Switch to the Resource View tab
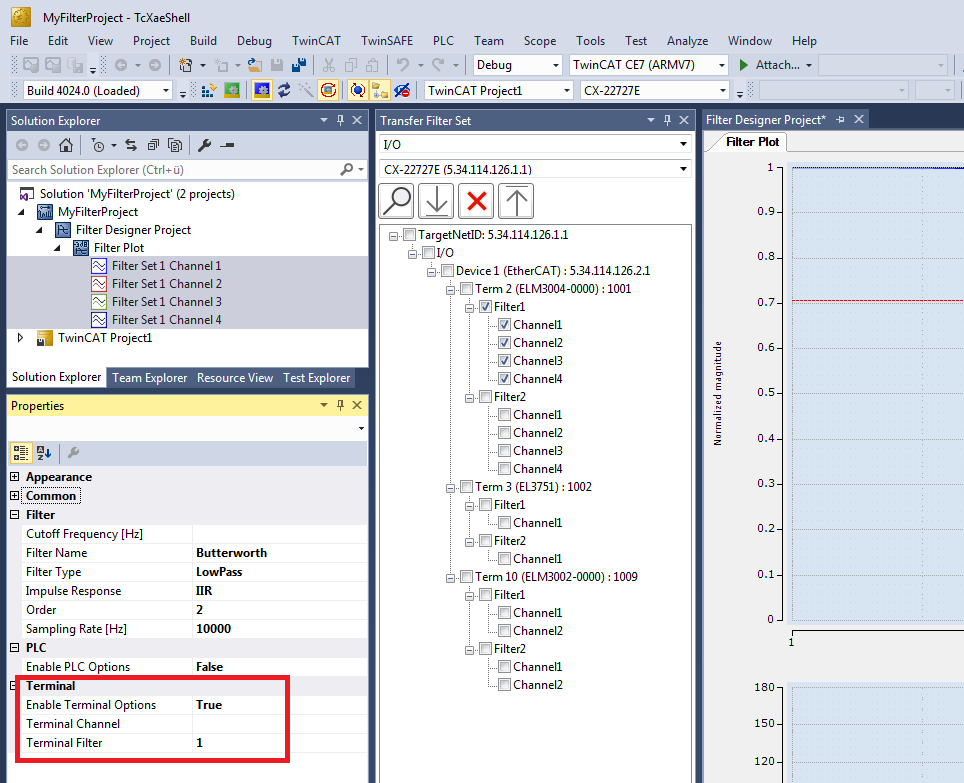 (235, 378)
